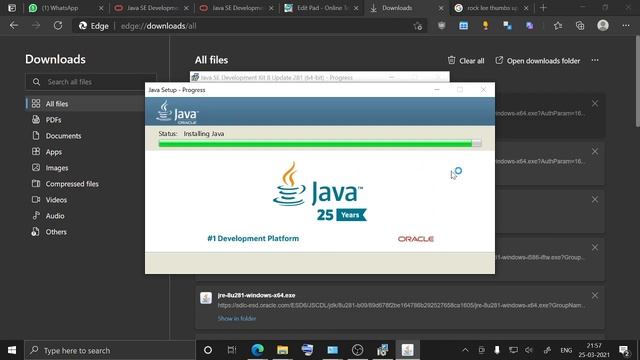Open Task View in the taskbar
The width and height of the screenshot is (640, 360).
232,350
